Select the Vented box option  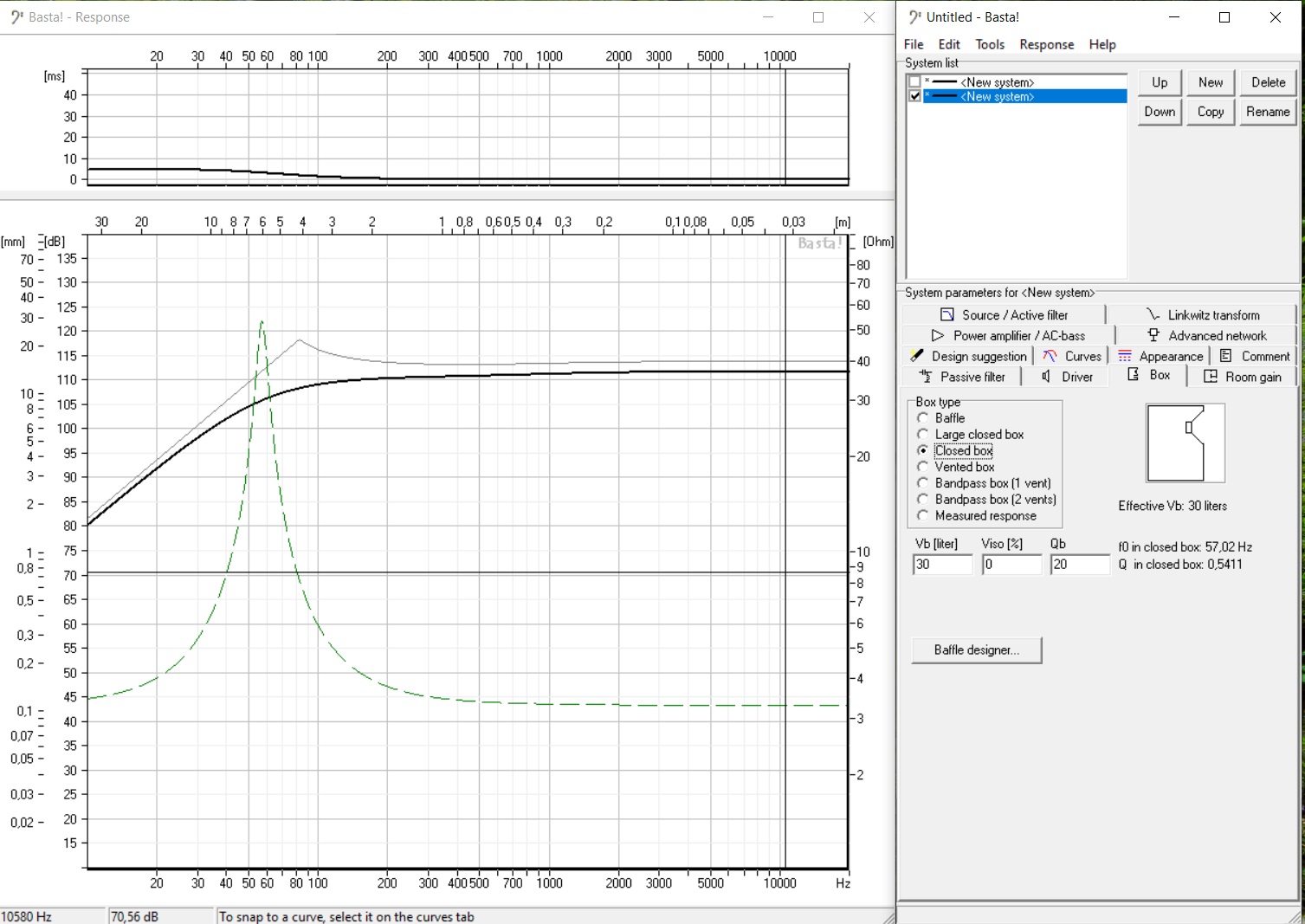tap(955, 467)
